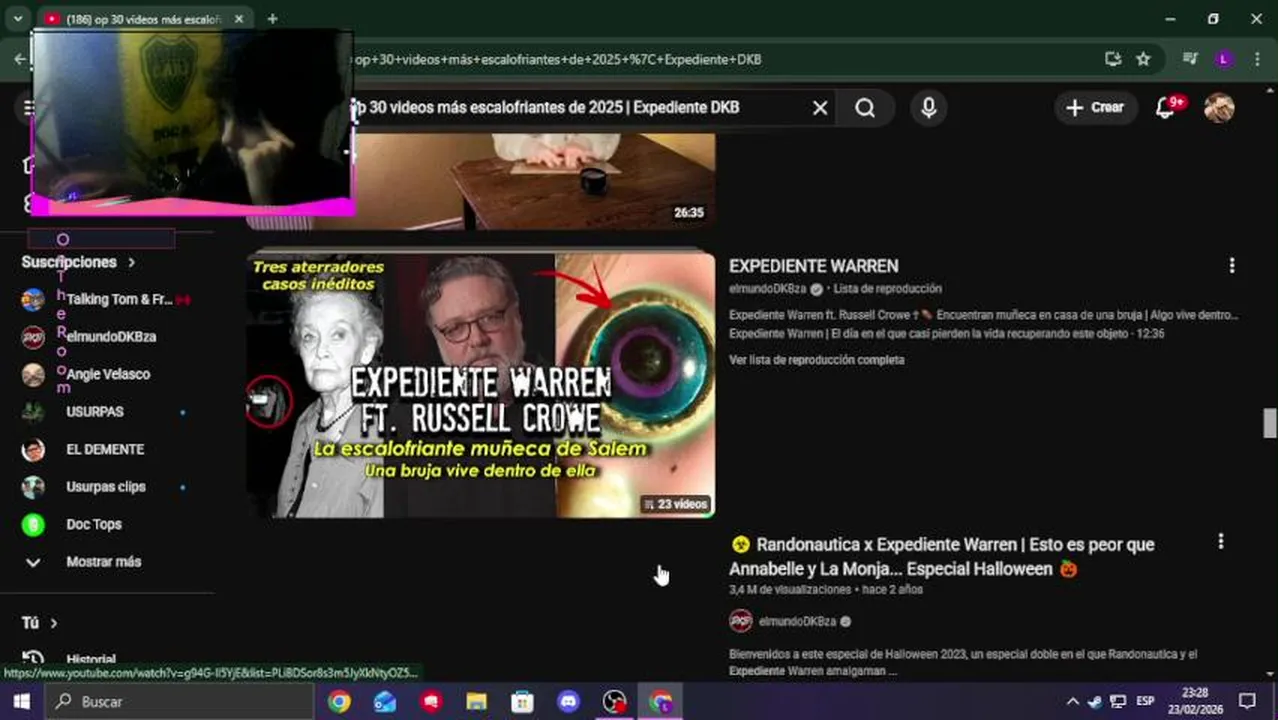The width and height of the screenshot is (1278, 720).
Task: Open File Explorer from the taskbar
Action: click(x=477, y=702)
